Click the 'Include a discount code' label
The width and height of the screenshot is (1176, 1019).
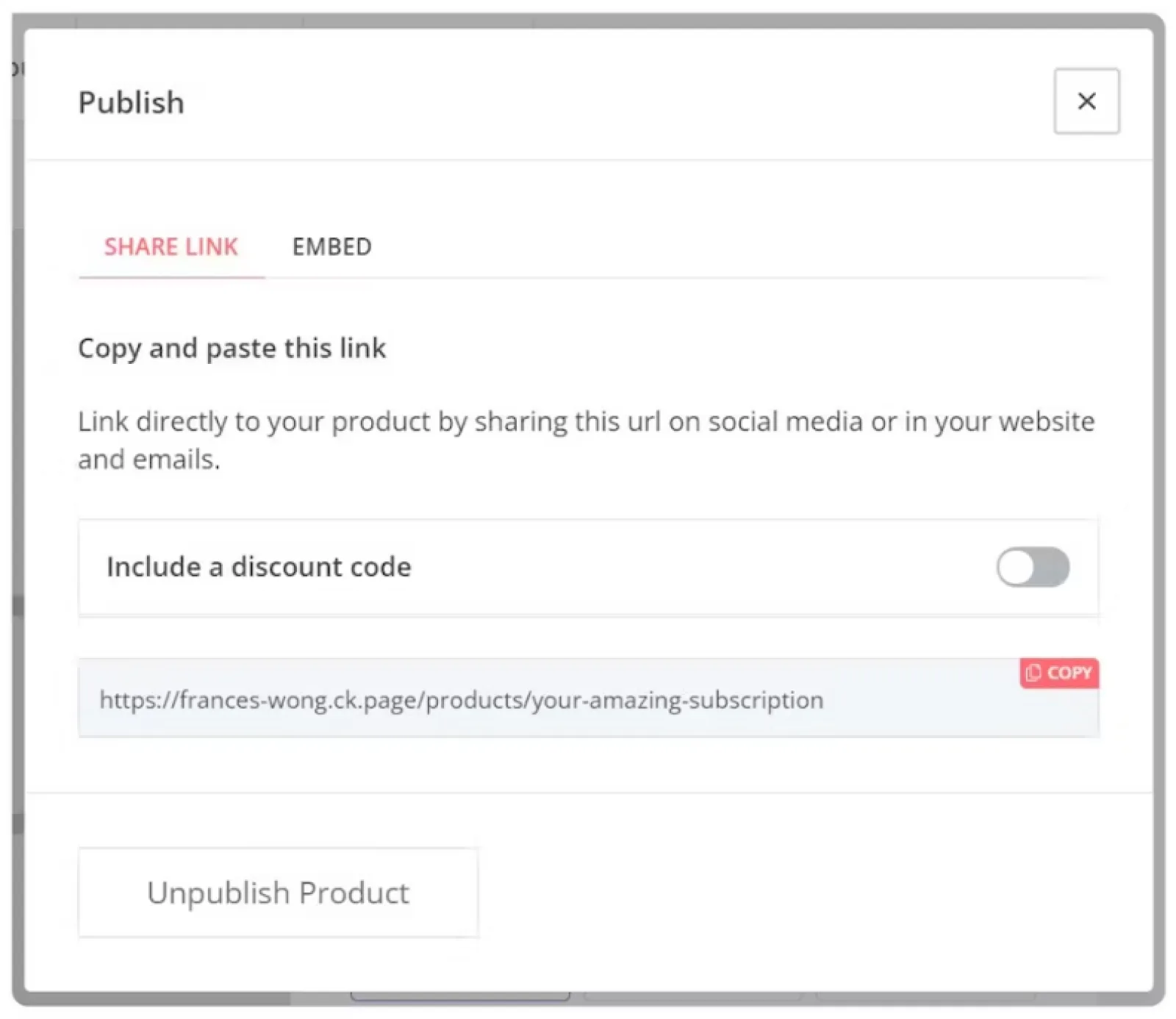(x=259, y=567)
